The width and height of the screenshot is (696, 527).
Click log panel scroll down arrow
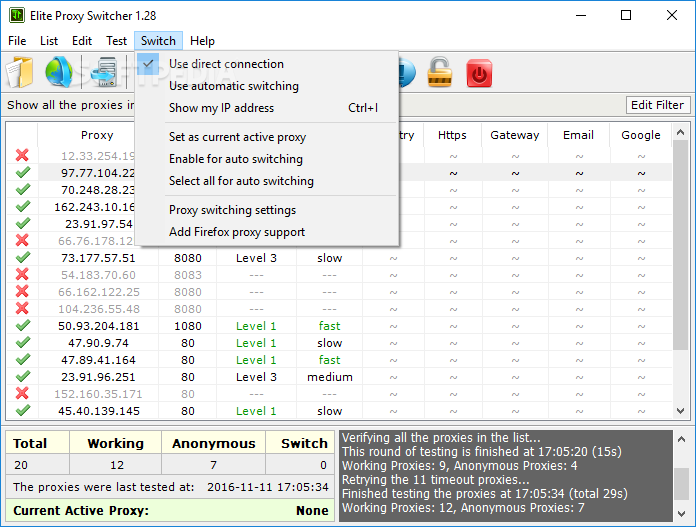tap(681, 514)
